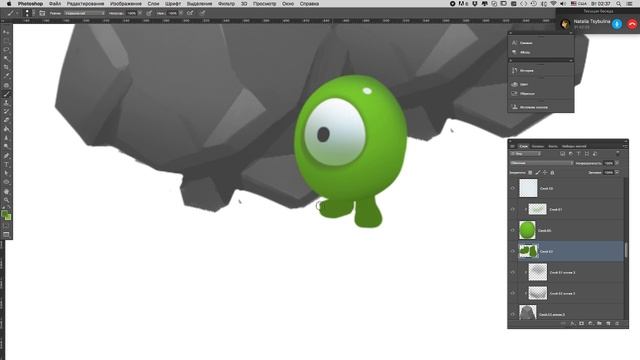This screenshot has width=640, height=360.
Task: Create a new layer group folder
Action: pos(599,323)
